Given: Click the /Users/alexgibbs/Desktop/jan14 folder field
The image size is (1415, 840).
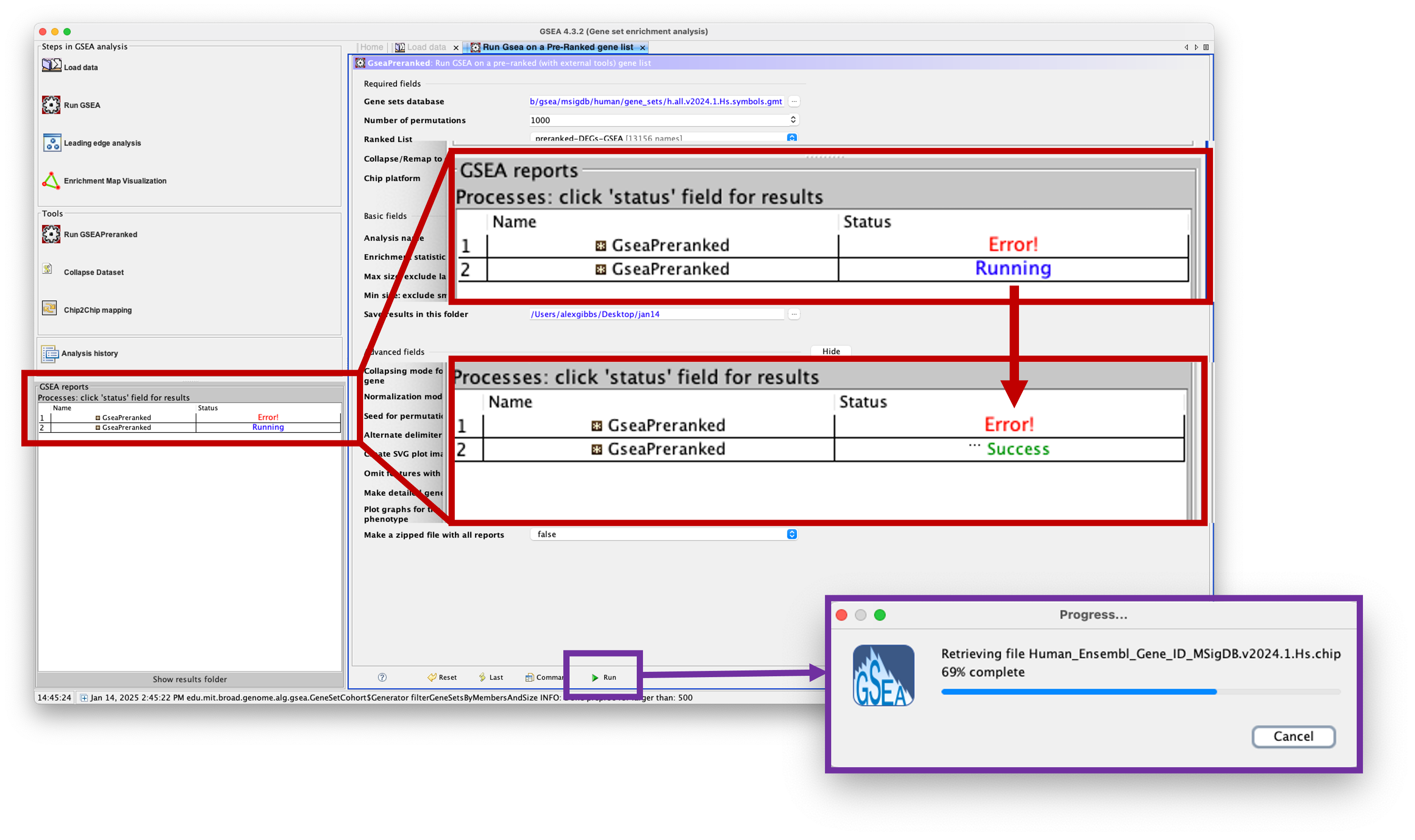Looking at the screenshot, I should point(657,314).
